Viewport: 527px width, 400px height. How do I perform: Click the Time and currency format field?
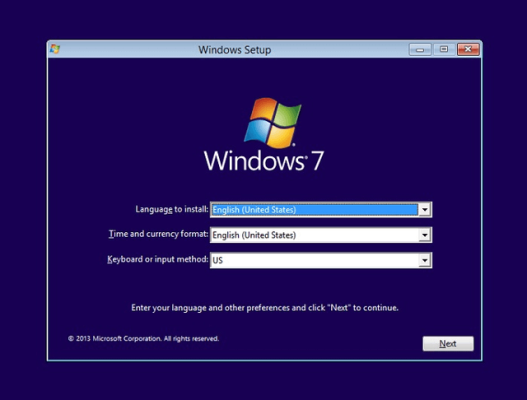(x=321, y=235)
